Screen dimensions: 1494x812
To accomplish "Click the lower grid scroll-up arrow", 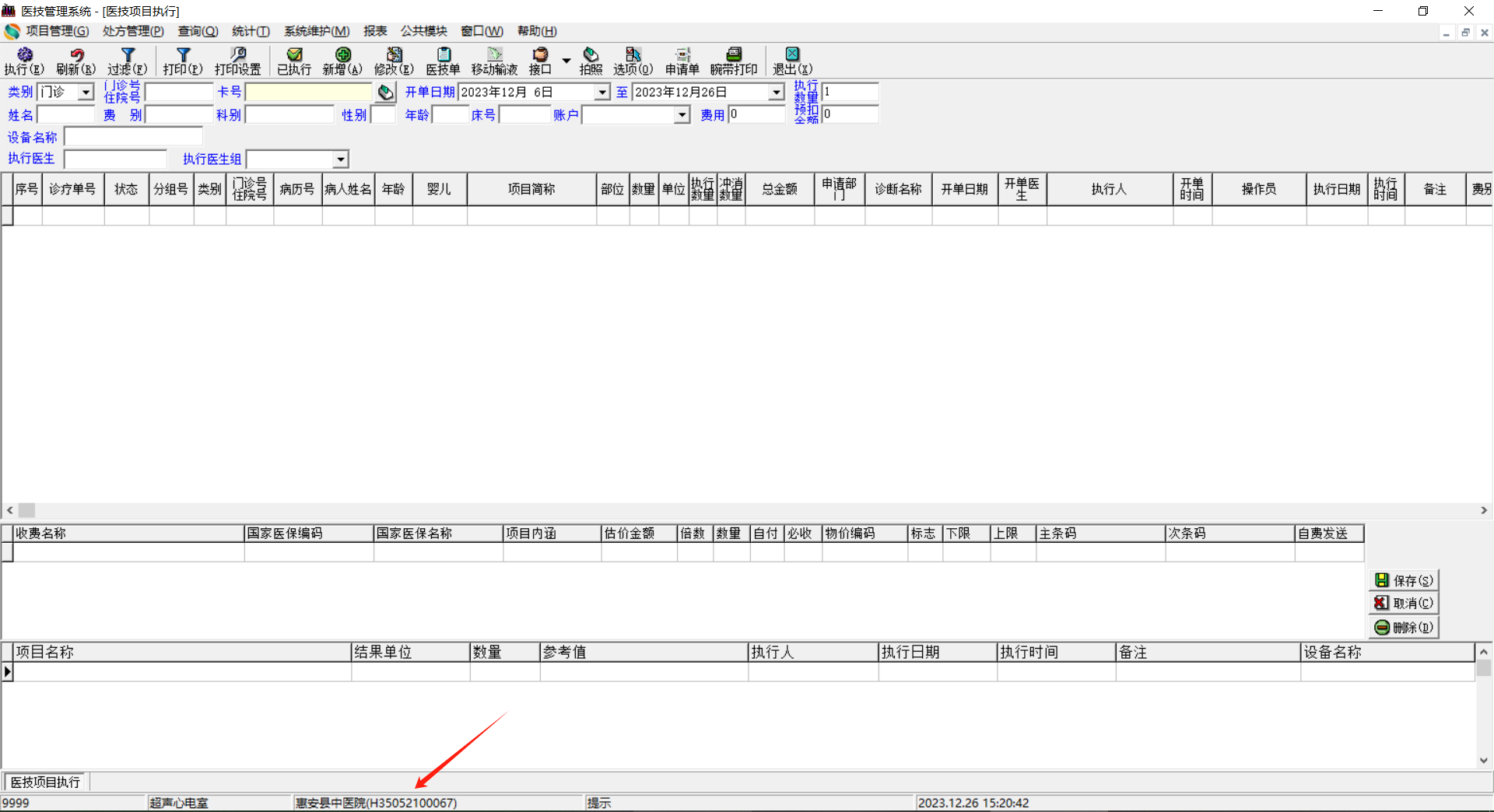I will click(x=1484, y=652).
